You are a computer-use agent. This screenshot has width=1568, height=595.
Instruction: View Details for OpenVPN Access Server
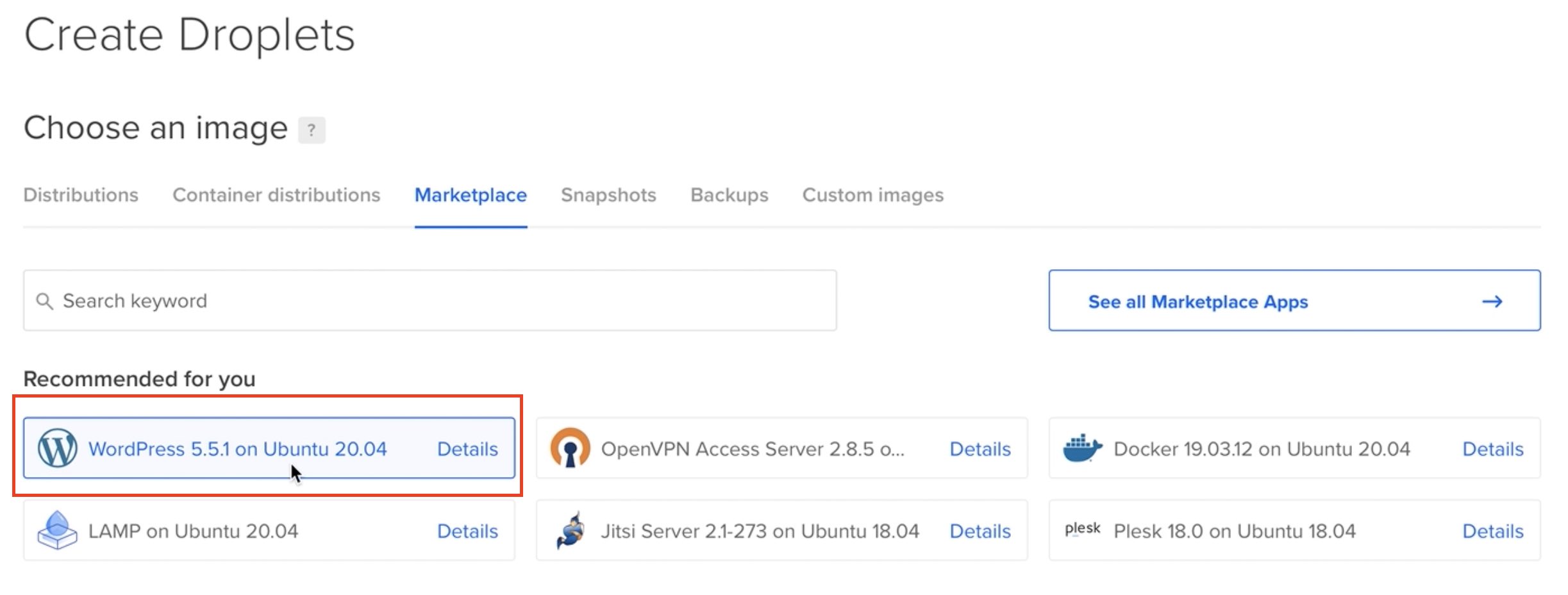(x=980, y=449)
